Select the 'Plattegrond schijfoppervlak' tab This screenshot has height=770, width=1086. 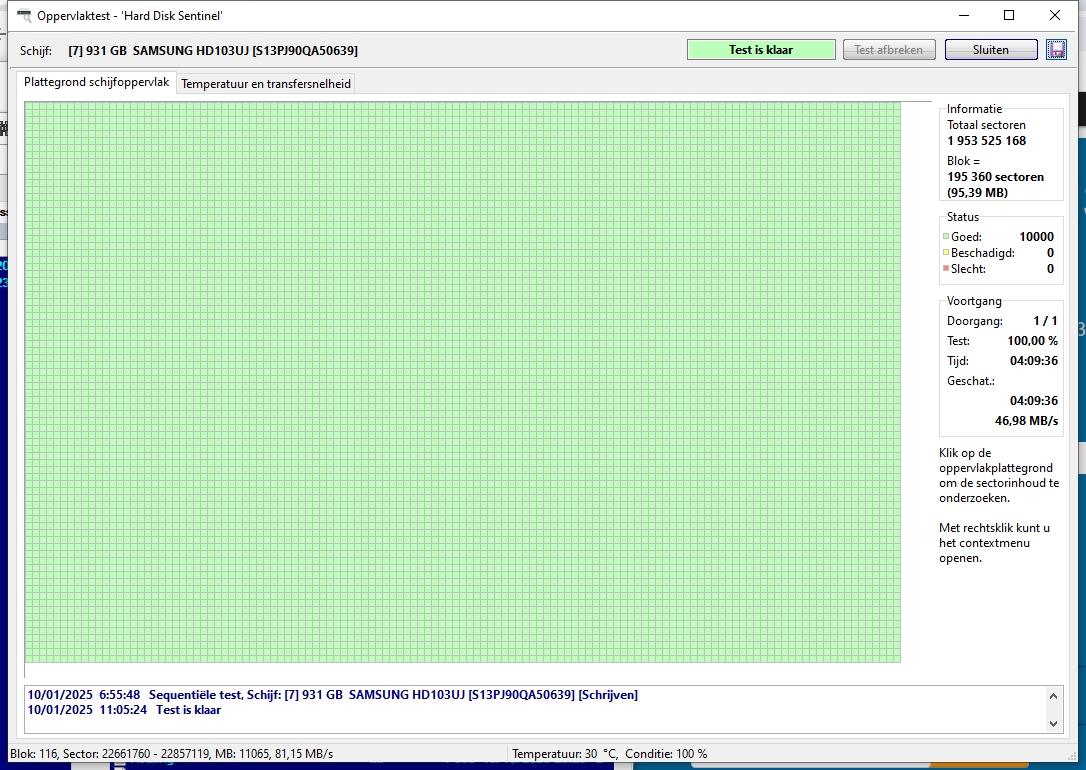click(x=97, y=83)
